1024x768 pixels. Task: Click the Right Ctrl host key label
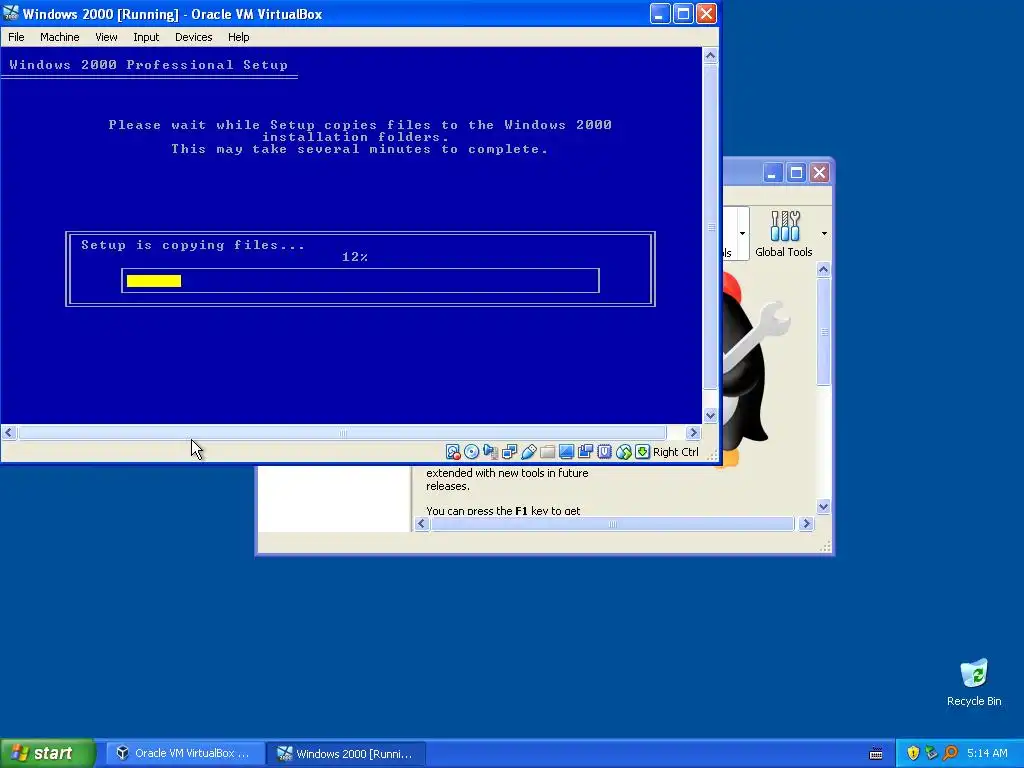676,452
